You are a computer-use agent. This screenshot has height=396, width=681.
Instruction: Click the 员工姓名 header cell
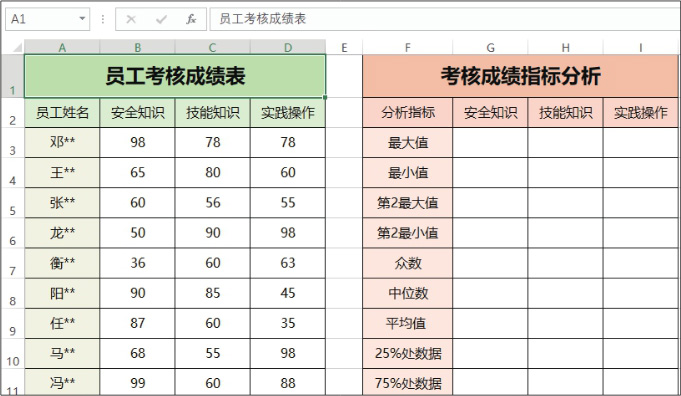(62, 113)
